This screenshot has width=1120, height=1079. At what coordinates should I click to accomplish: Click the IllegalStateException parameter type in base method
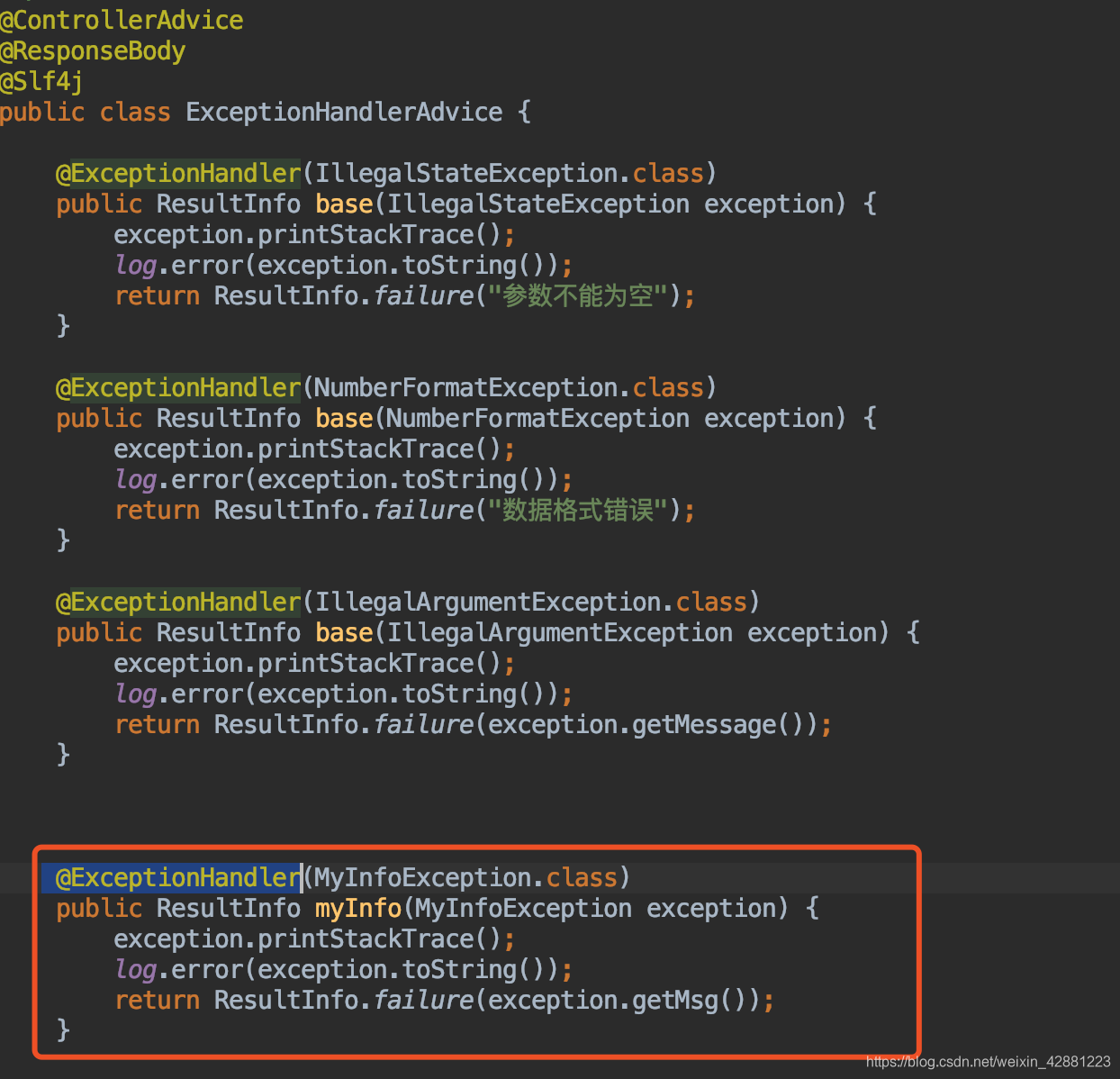click(538, 204)
